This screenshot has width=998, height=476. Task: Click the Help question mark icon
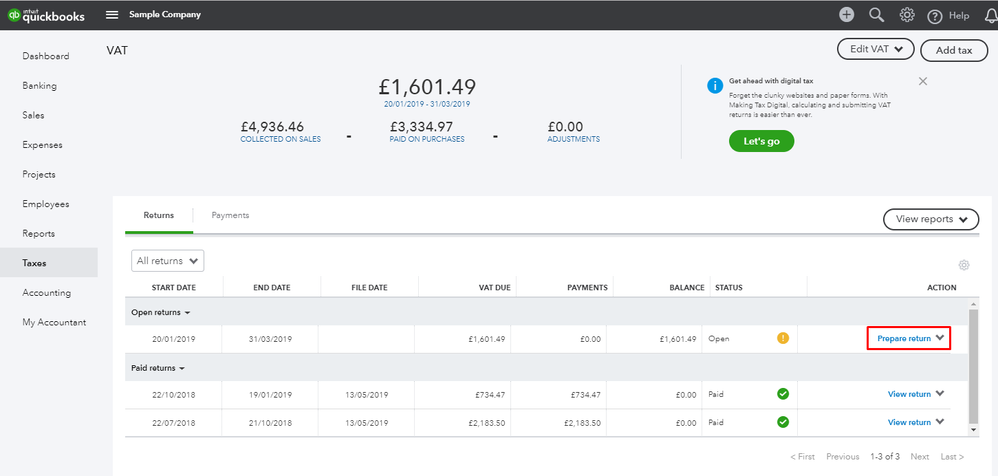coord(936,16)
